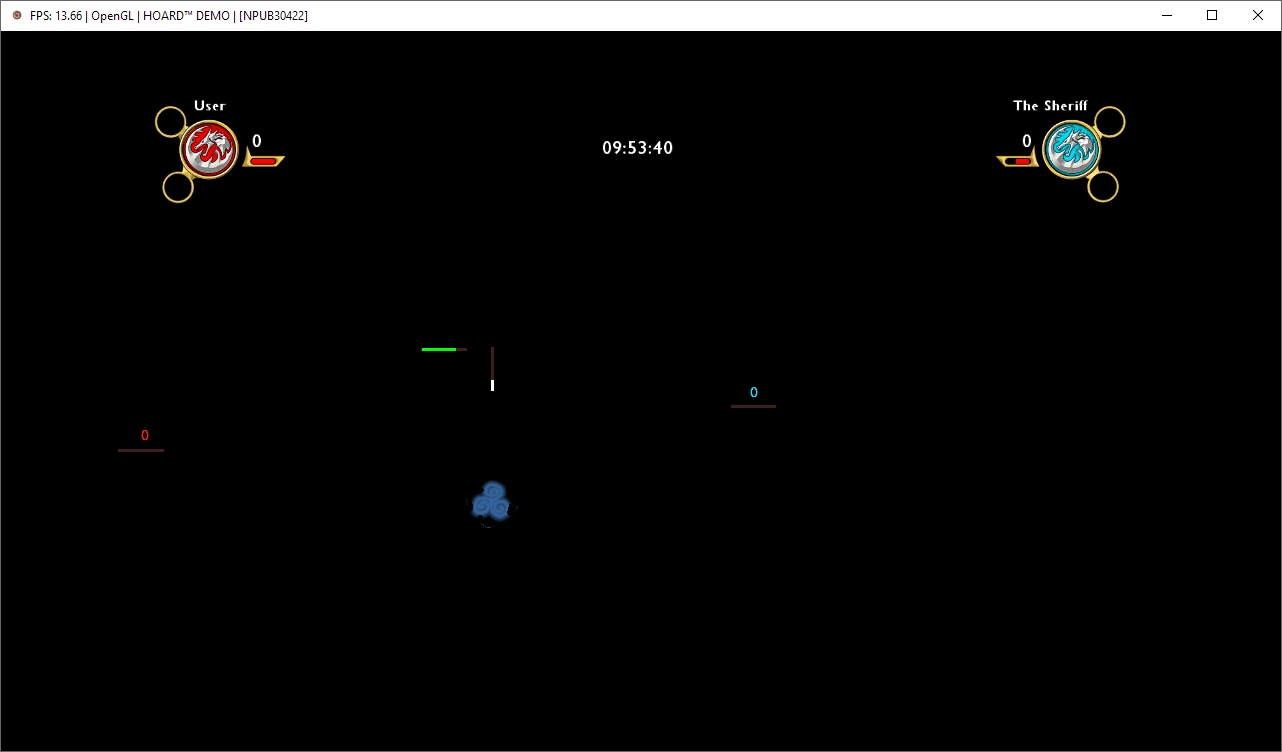Click the empty ring above User's red emblem

coord(171,122)
